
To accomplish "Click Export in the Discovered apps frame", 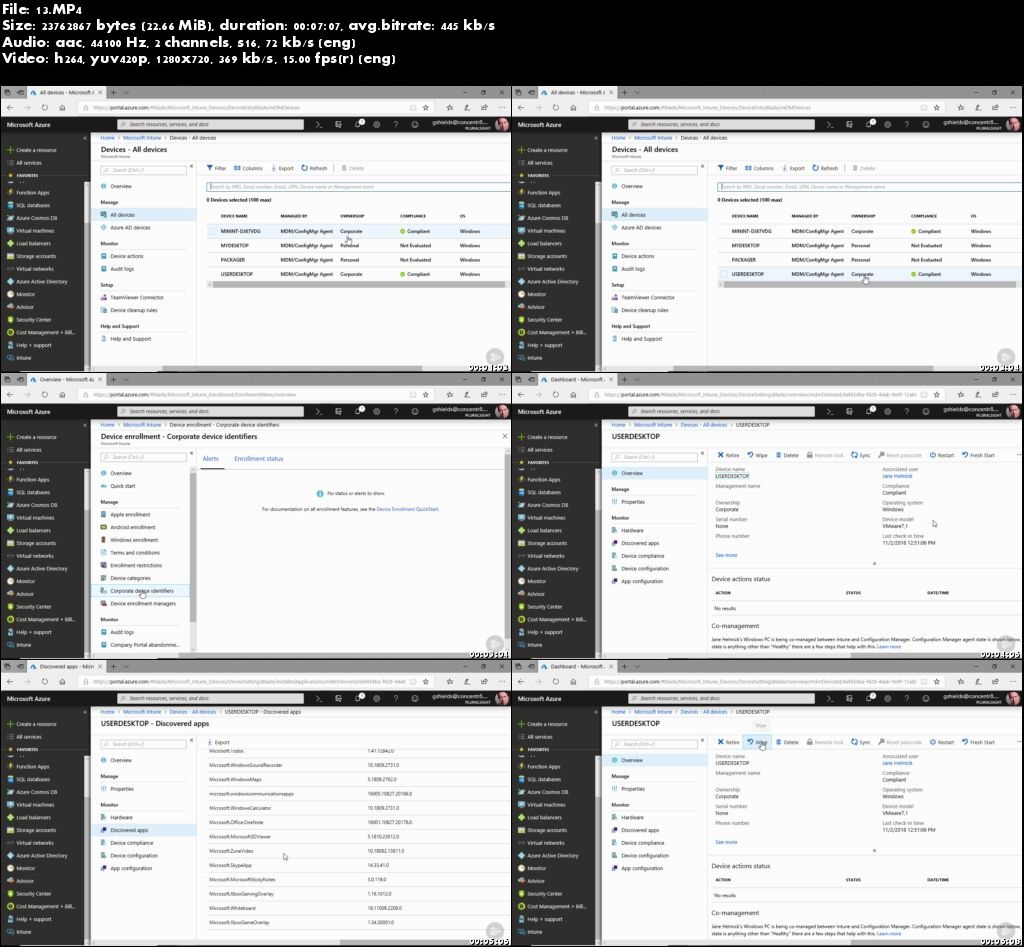I will coord(219,742).
